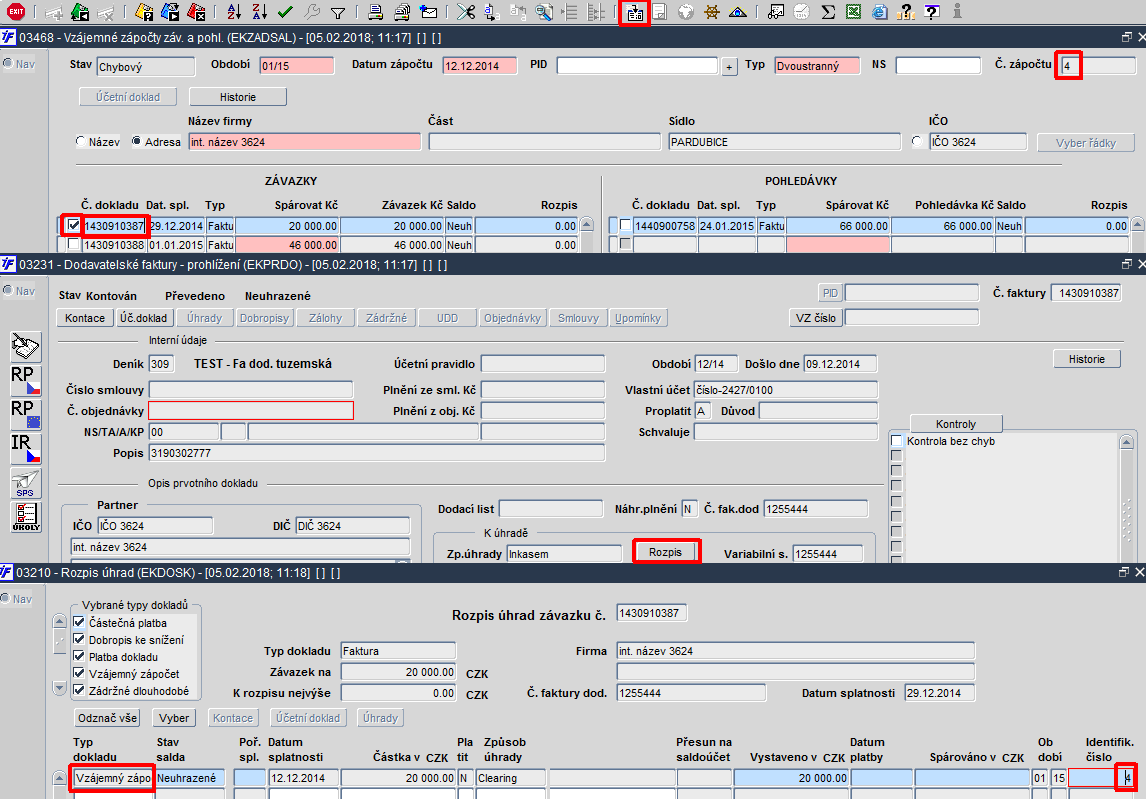1146x799 pixels.
Task: Click the scissors cut icon
Action: coord(466,12)
